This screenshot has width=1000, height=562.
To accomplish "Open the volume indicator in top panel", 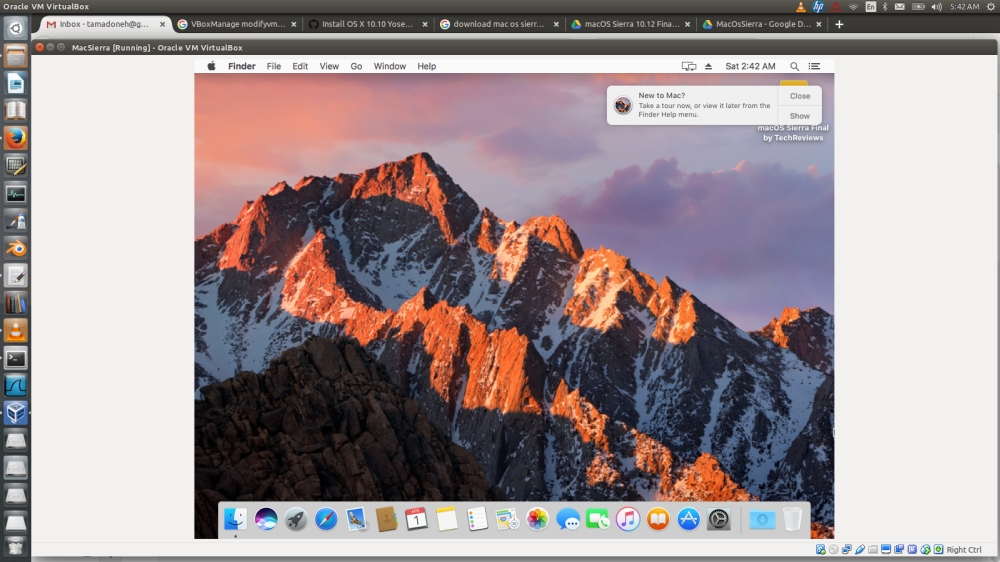I will coord(936,6).
